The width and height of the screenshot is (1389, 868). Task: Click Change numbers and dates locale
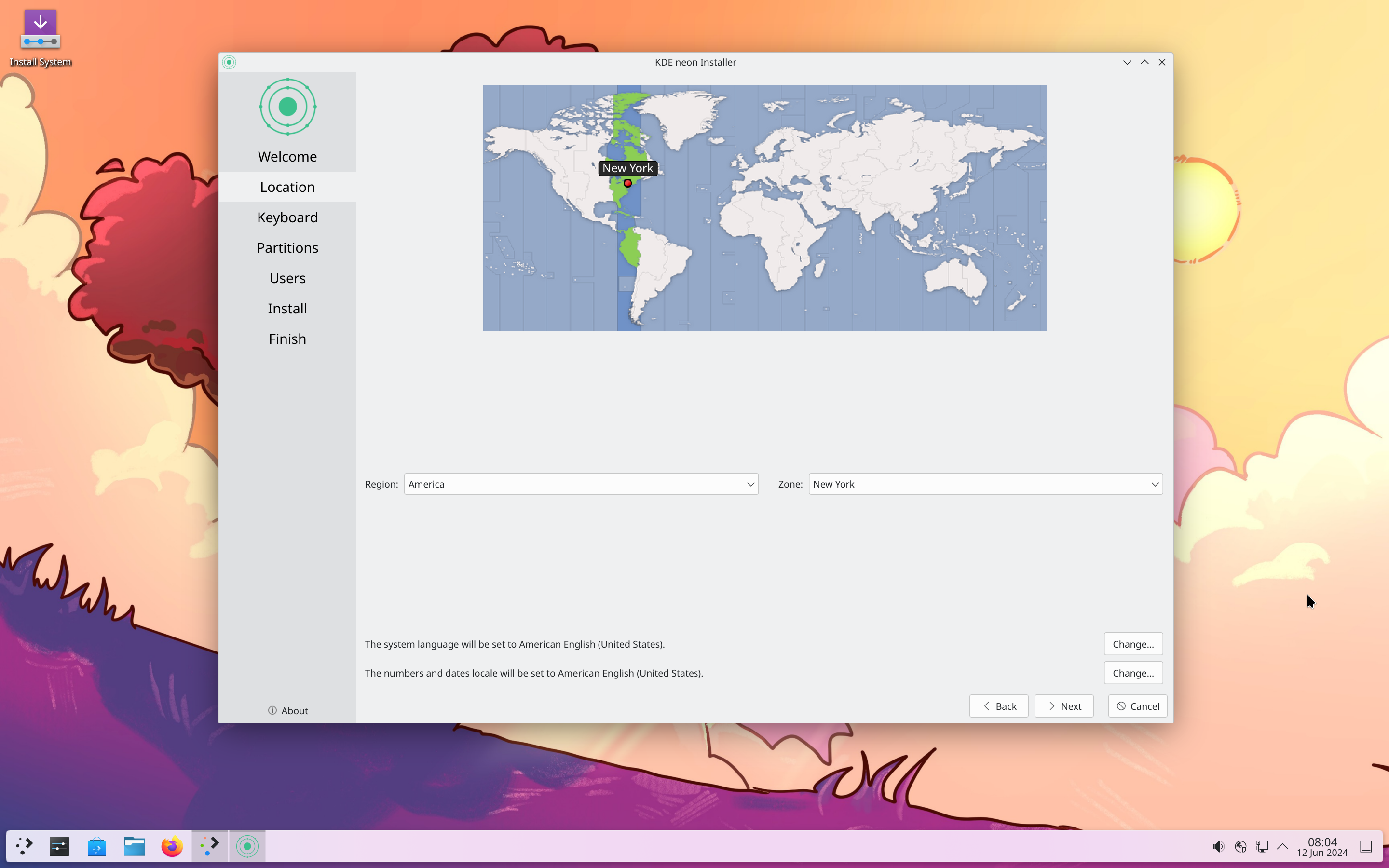1133,672
